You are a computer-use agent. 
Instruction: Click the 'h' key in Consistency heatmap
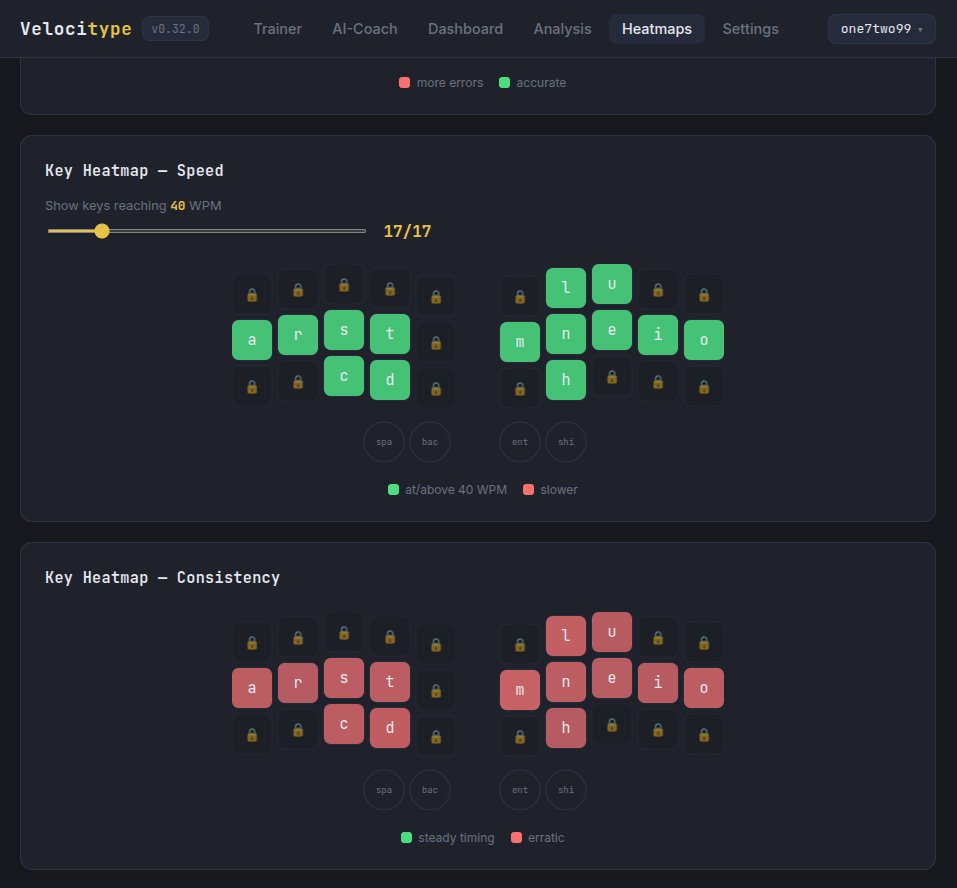coord(566,727)
